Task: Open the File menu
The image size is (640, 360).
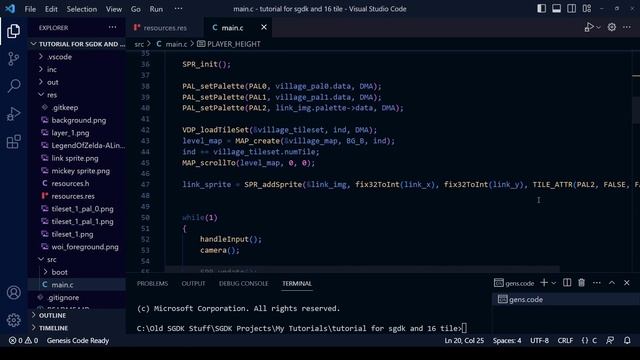Action: [30, 9]
